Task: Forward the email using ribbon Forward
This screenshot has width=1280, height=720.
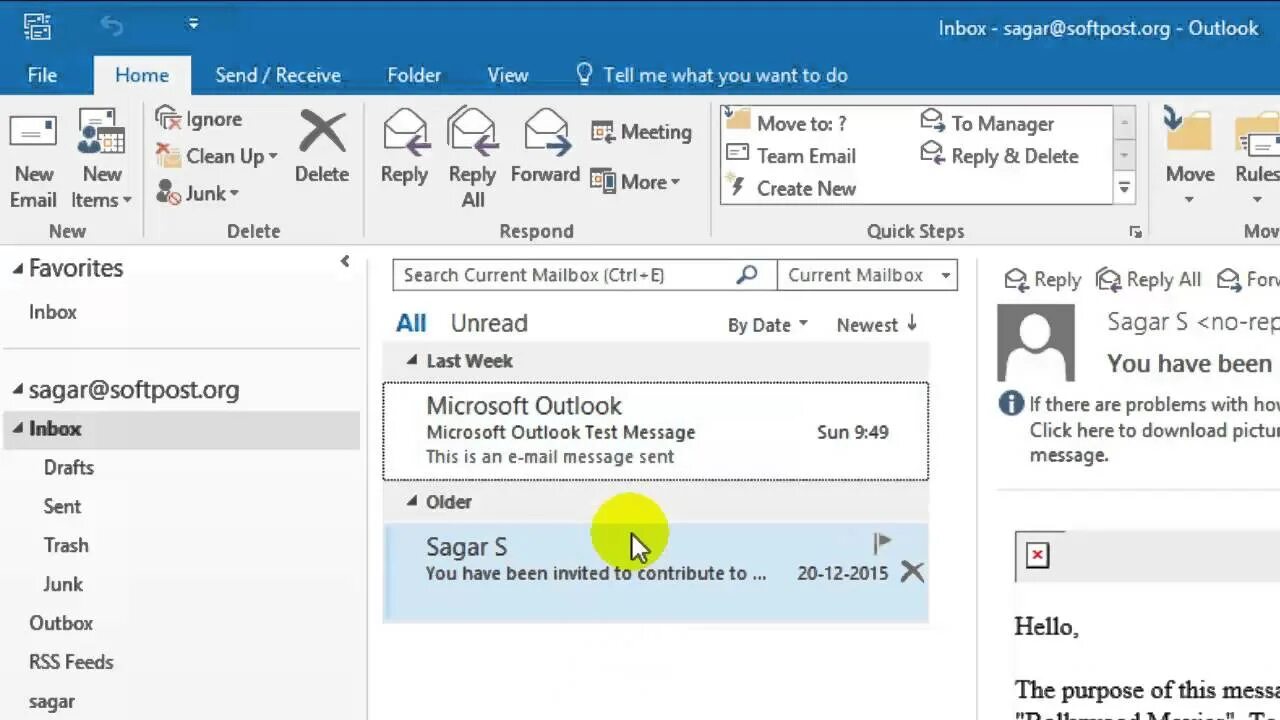Action: tap(545, 148)
